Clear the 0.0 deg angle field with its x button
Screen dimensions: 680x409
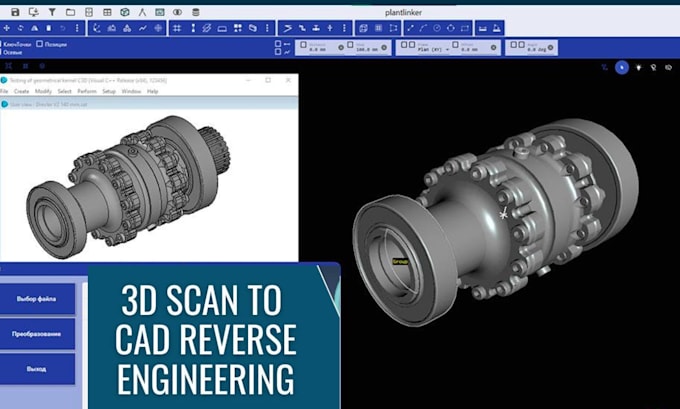coord(550,48)
